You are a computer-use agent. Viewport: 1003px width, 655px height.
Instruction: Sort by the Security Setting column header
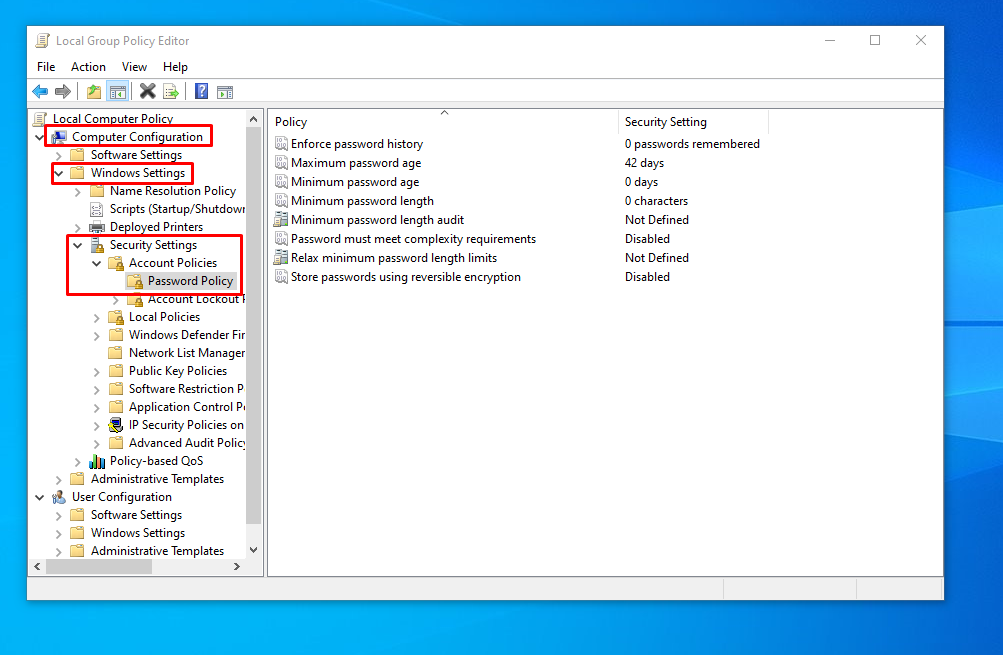click(693, 122)
